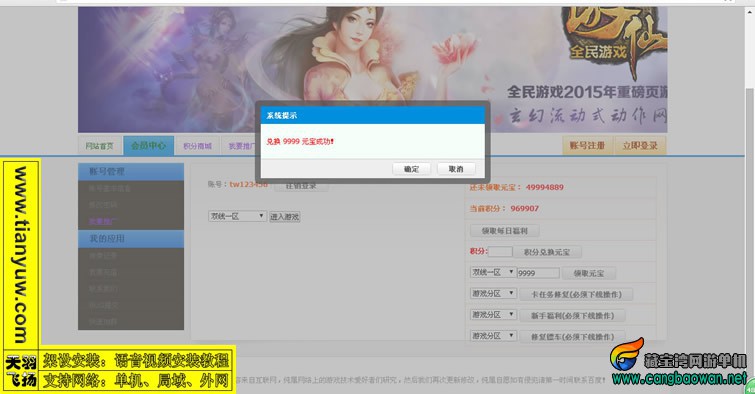The image size is (755, 394).
Task: Expand server dropdown beside the 9999 field
Action: pyautogui.click(x=493, y=273)
